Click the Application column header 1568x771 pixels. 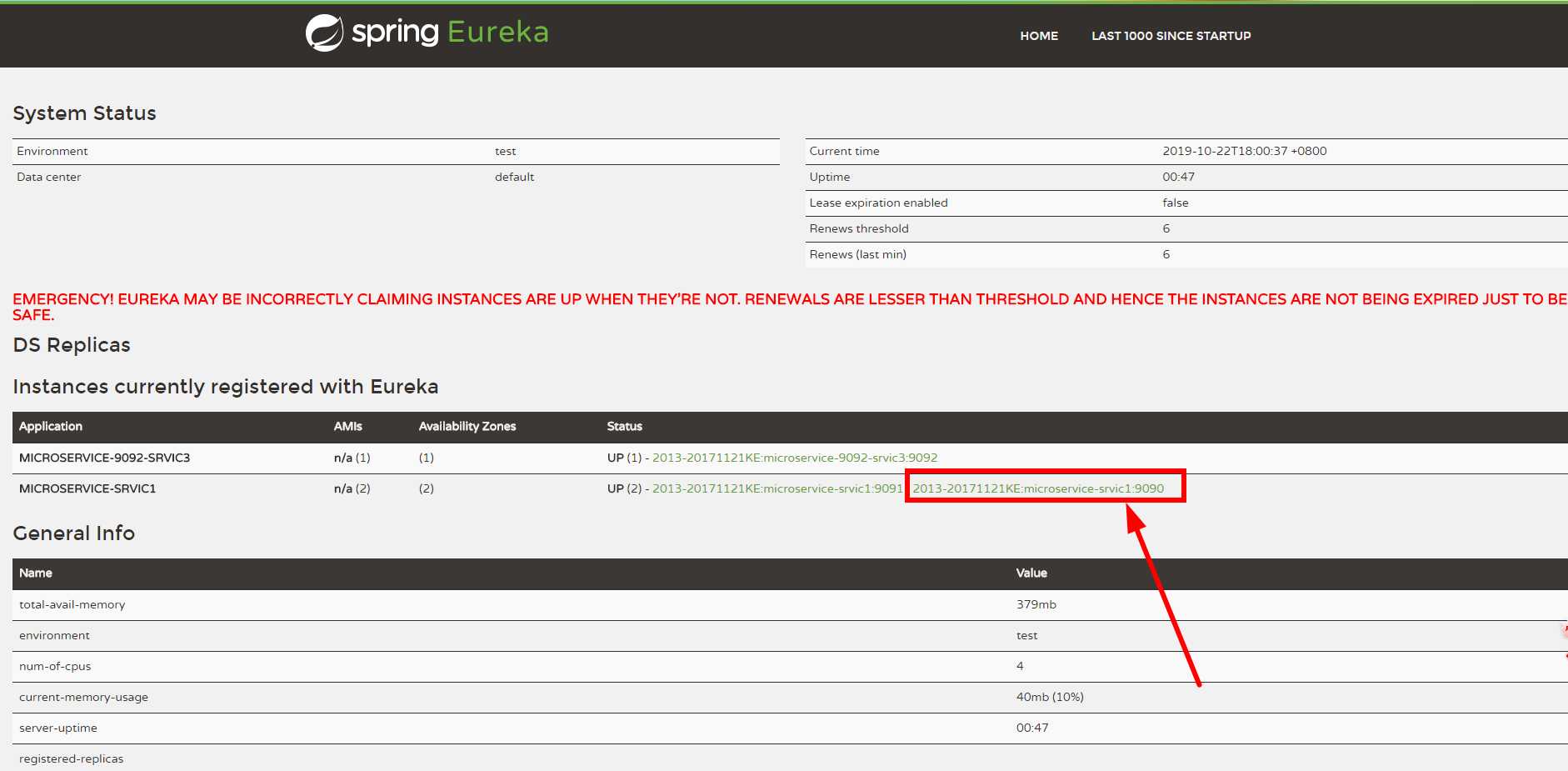point(51,426)
